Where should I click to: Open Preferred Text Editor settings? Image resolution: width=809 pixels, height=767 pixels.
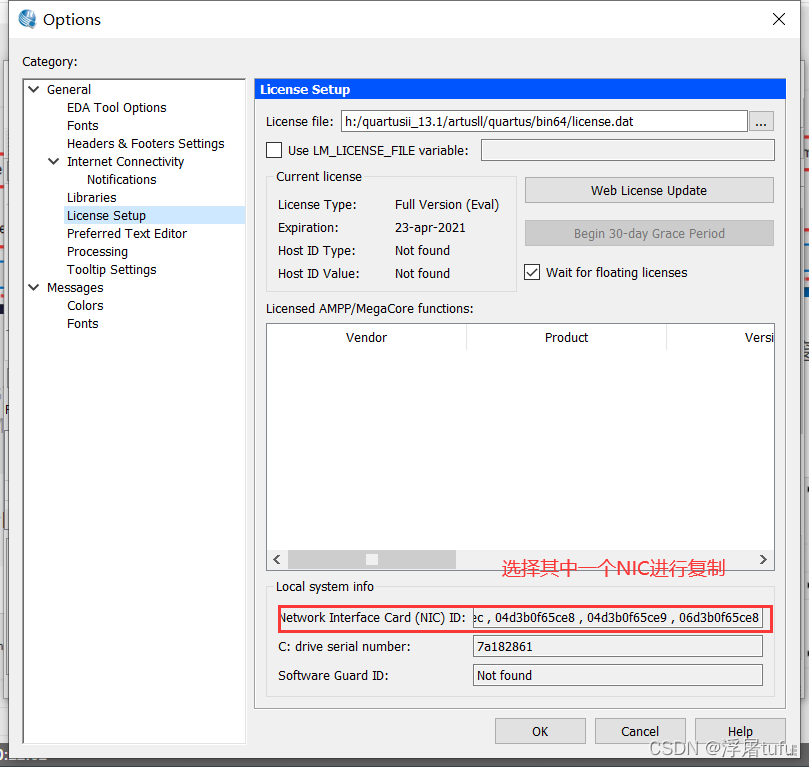pyautogui.click(x=127, y=234)
